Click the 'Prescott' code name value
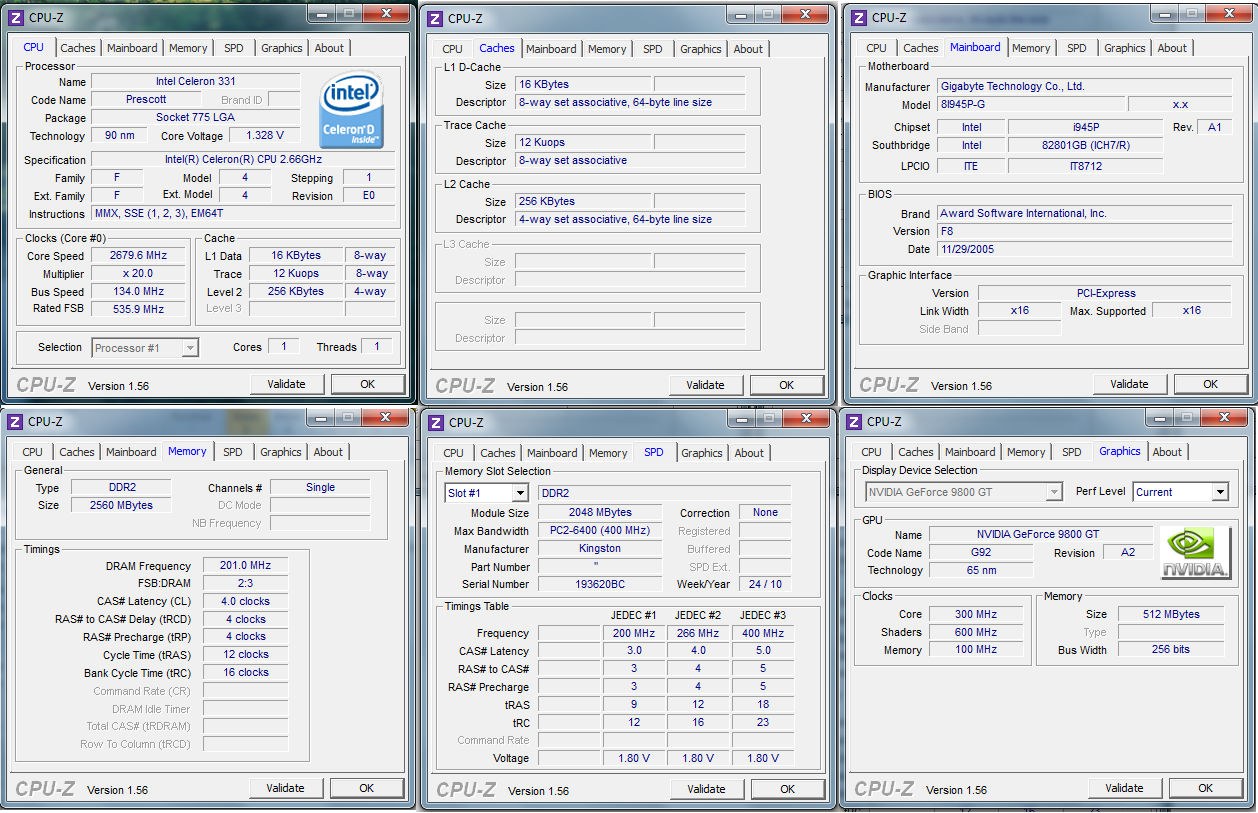This screenshot has height=813, width=1258. pyautogui.click(x=146, y=100)
